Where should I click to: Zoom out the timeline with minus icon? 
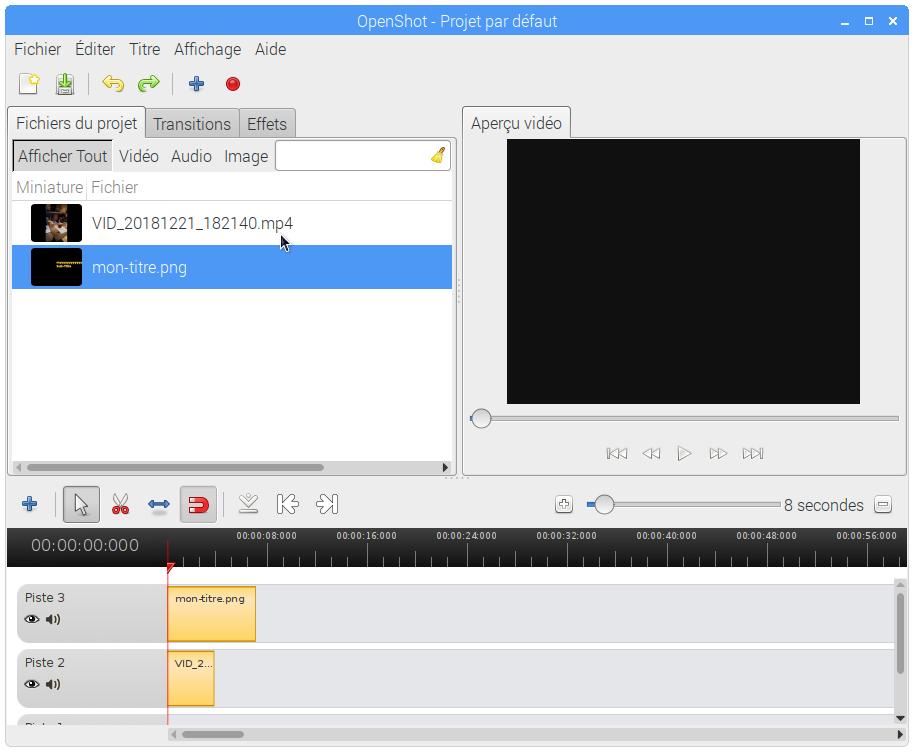[x=883, y=504]
